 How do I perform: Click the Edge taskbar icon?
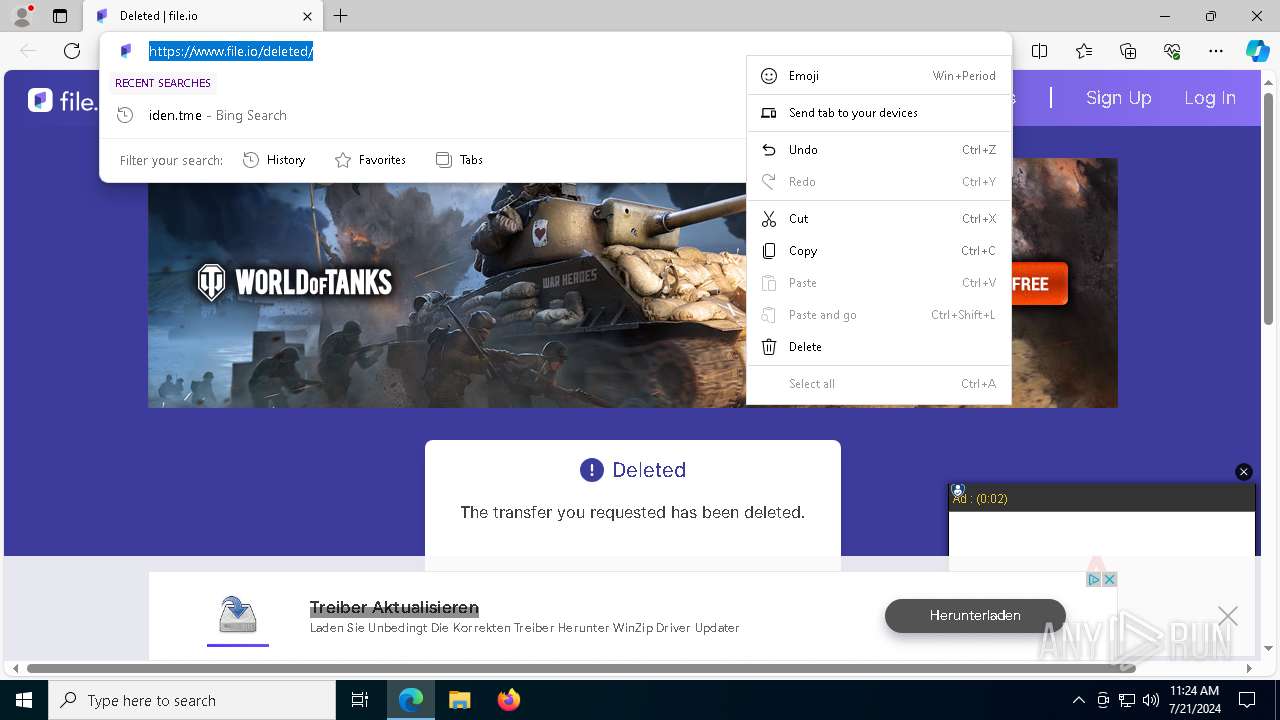(x=411, y=700)
